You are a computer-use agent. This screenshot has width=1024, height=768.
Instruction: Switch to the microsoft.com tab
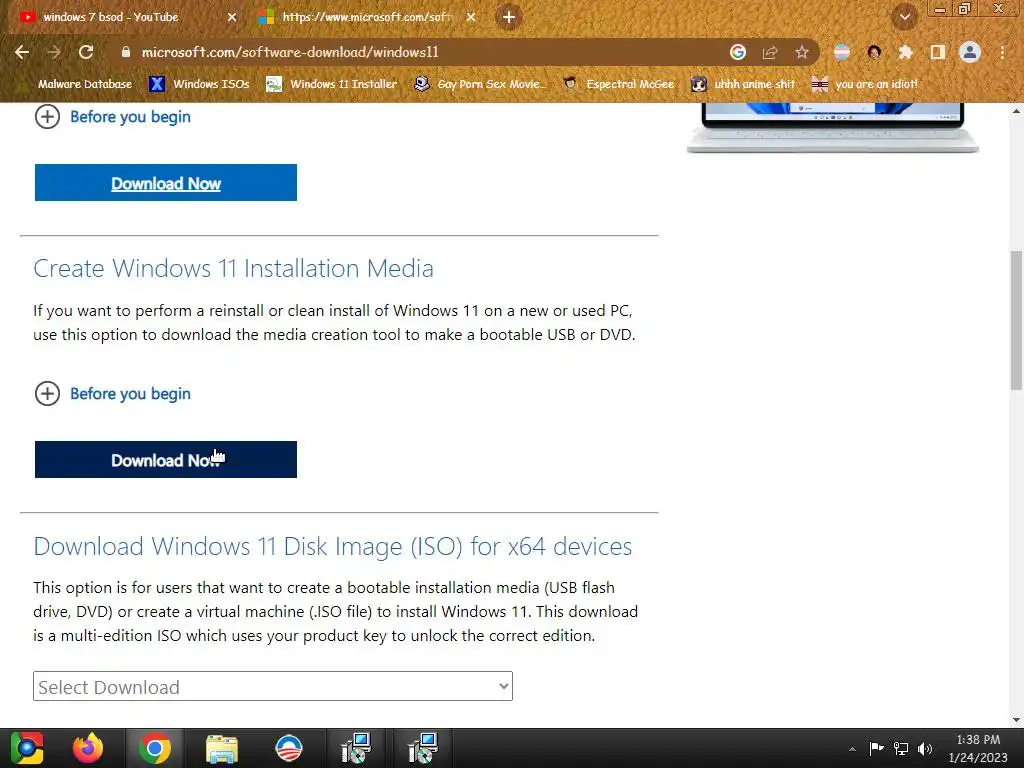pyautogui.click(x=368, y=17)
